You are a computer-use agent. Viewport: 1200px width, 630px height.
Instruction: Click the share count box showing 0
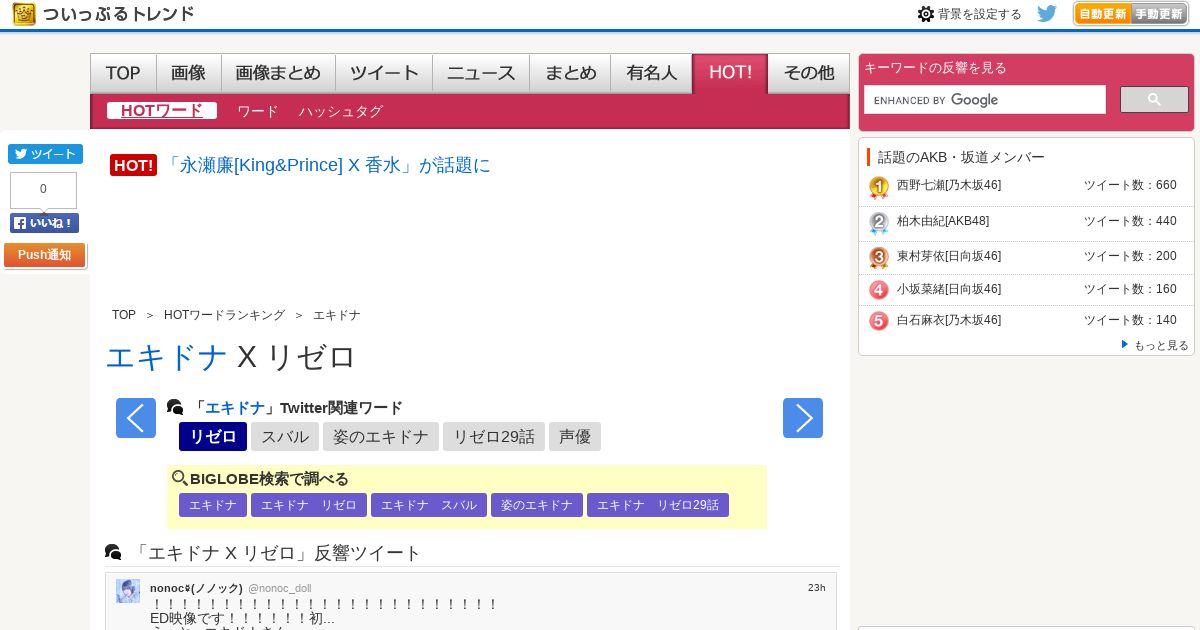pyautogui.click(x=43, y=190)
